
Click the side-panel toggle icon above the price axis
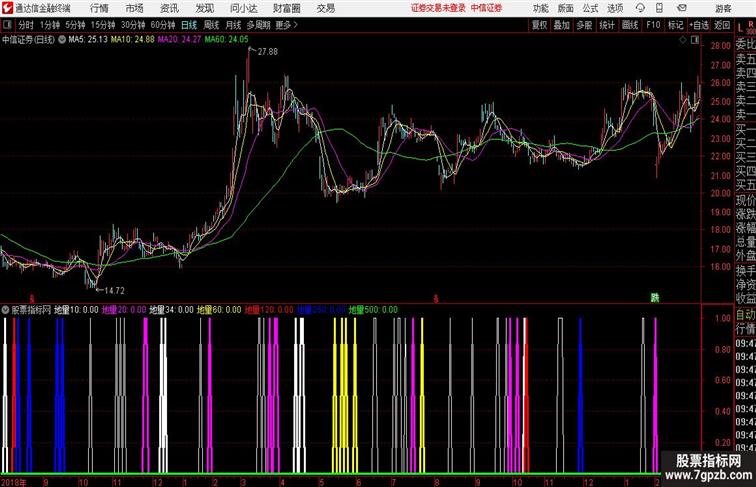(695, 40)
